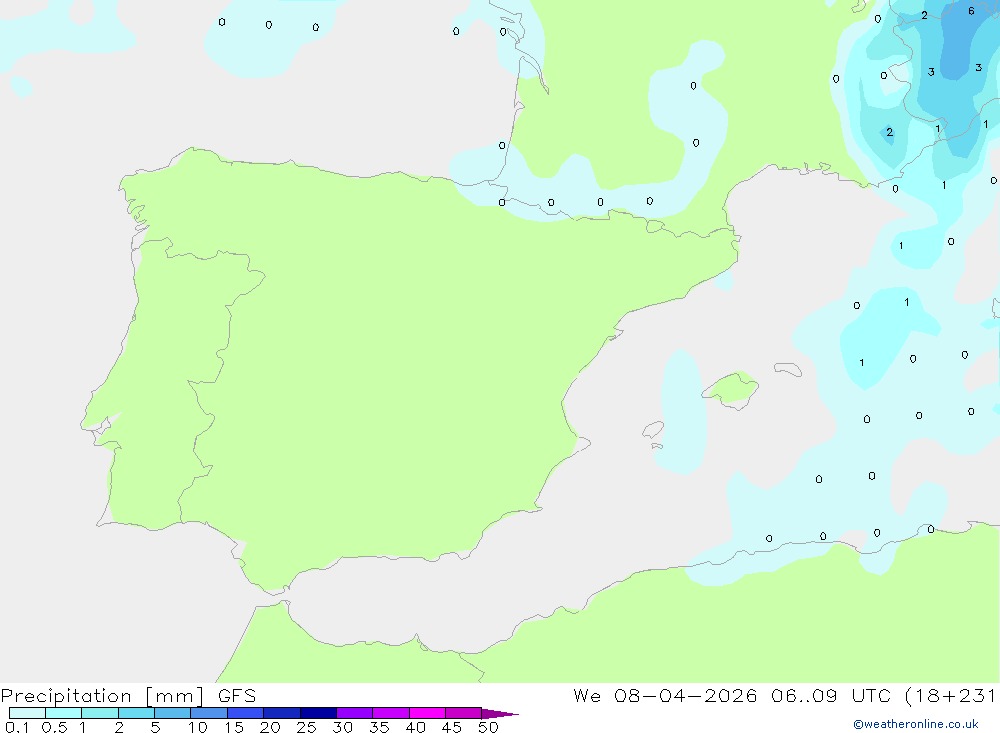Select the purple 35 to 40 legend swatch
This screenshot has height=733, width=1000.
click(x=390, y=713)
